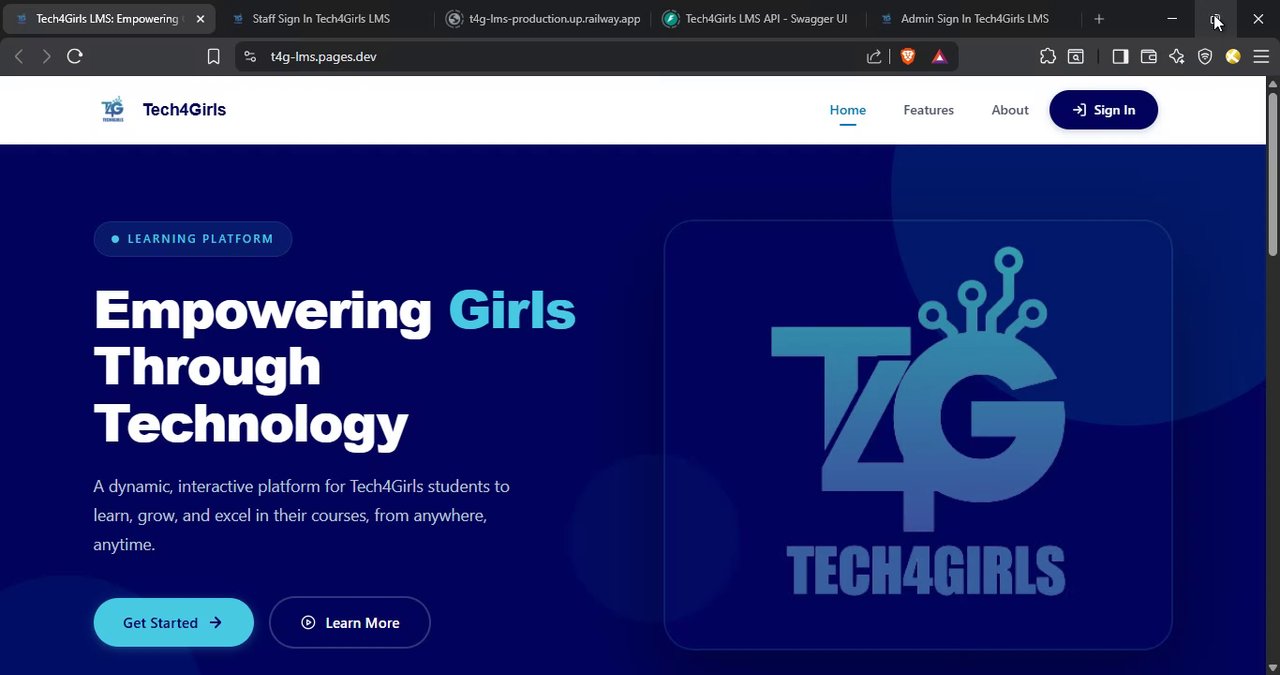Image resolution: width=1280 pixels, height=675 pixels.
Task: Click the browser forward arrow
Action: pos(46,57)
